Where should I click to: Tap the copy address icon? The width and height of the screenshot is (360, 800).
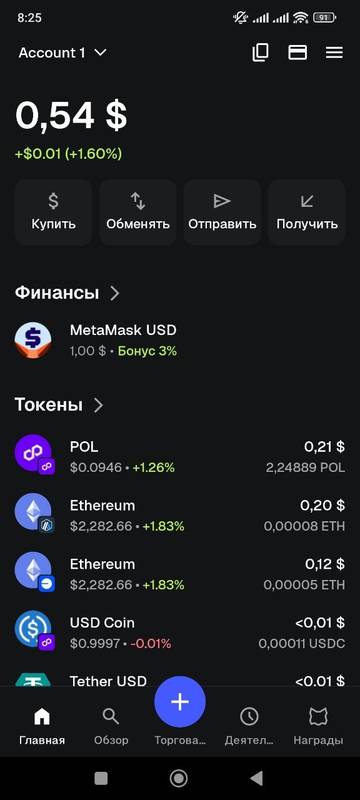click(x=261, y=53)
